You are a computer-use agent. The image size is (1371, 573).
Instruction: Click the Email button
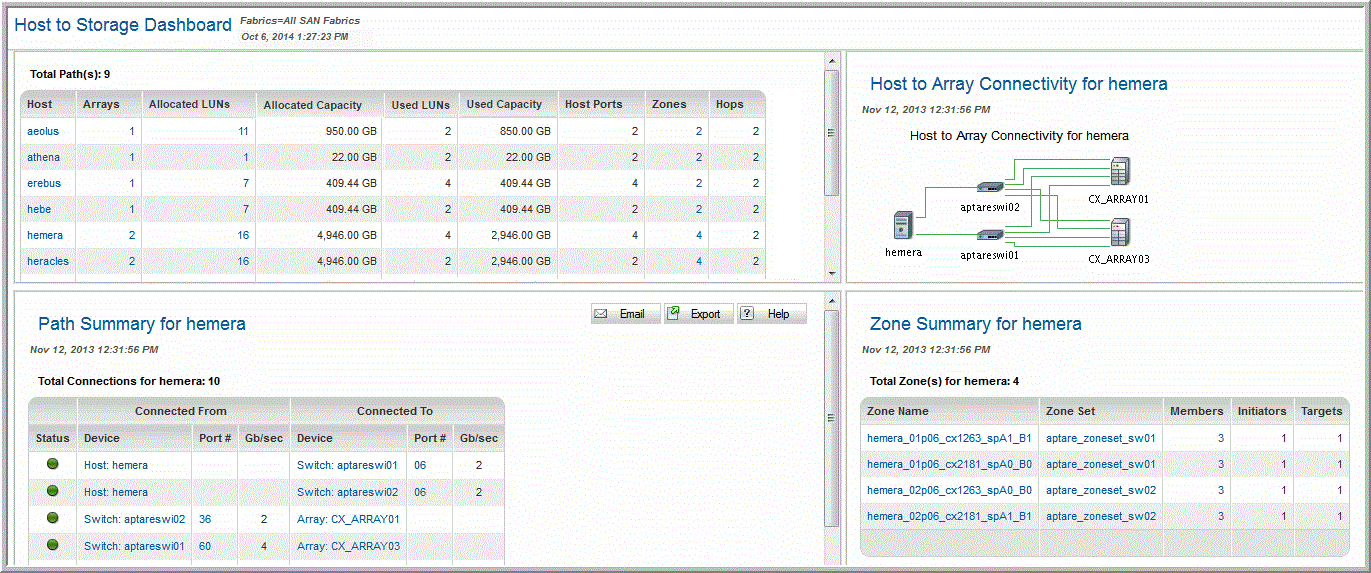[x=624, y=314]
